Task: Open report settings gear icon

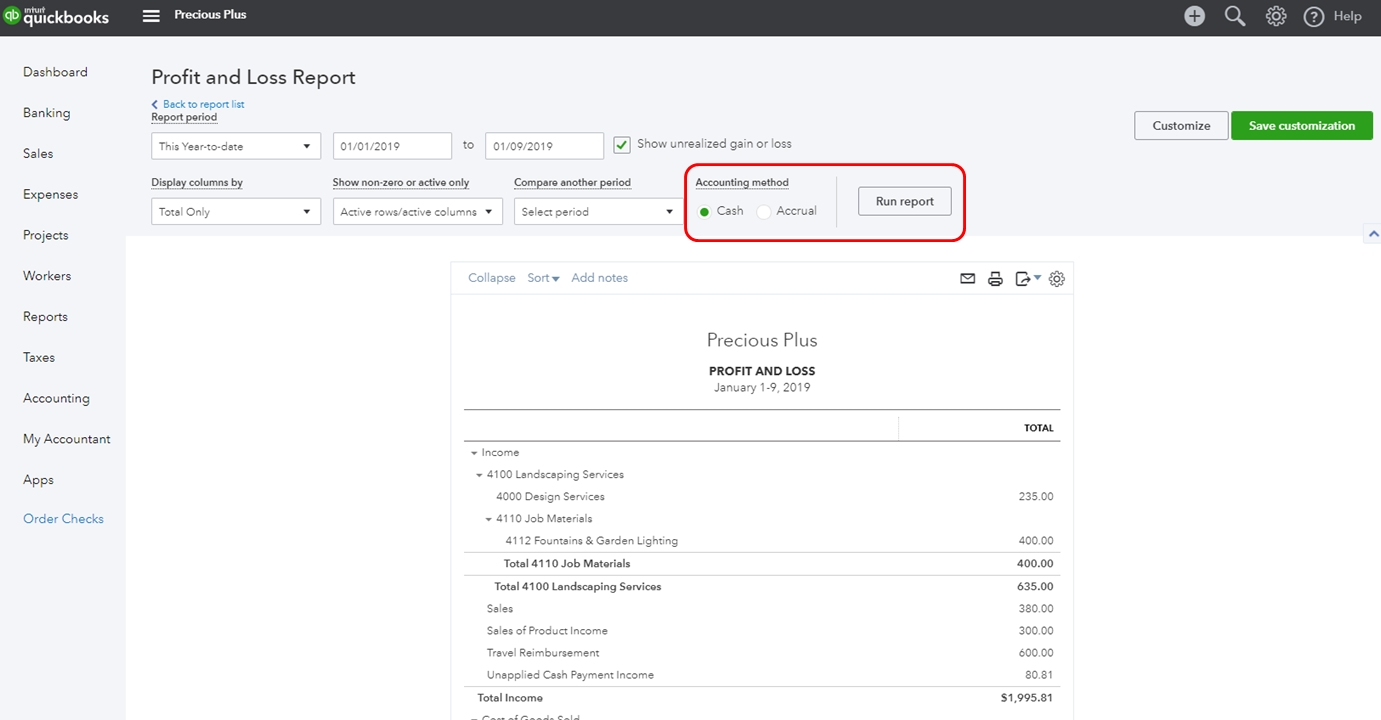Action: pos(1057,279)
